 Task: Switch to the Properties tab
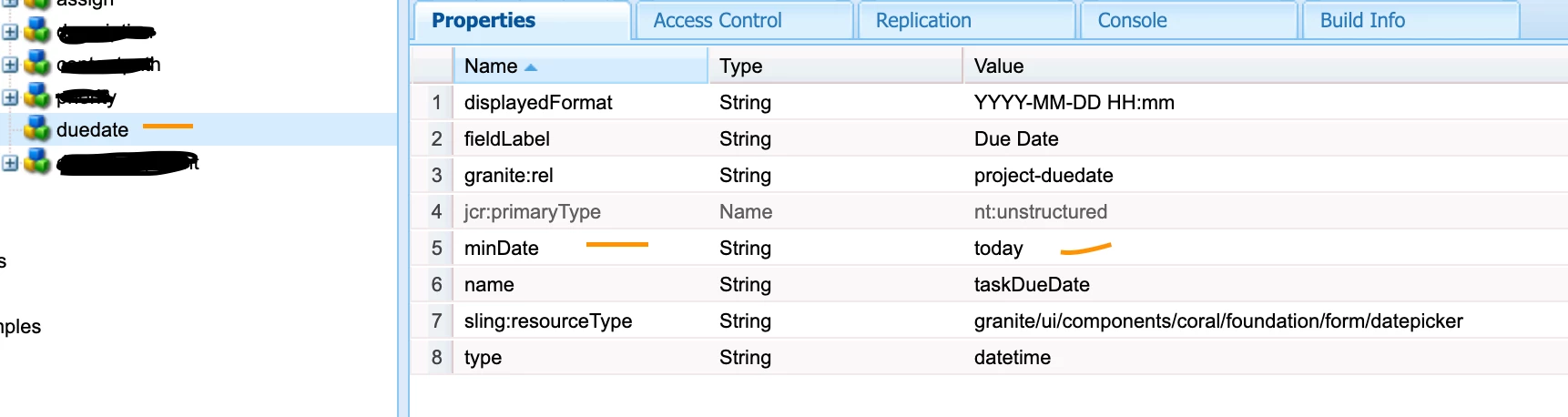click(x=484, y=20)
